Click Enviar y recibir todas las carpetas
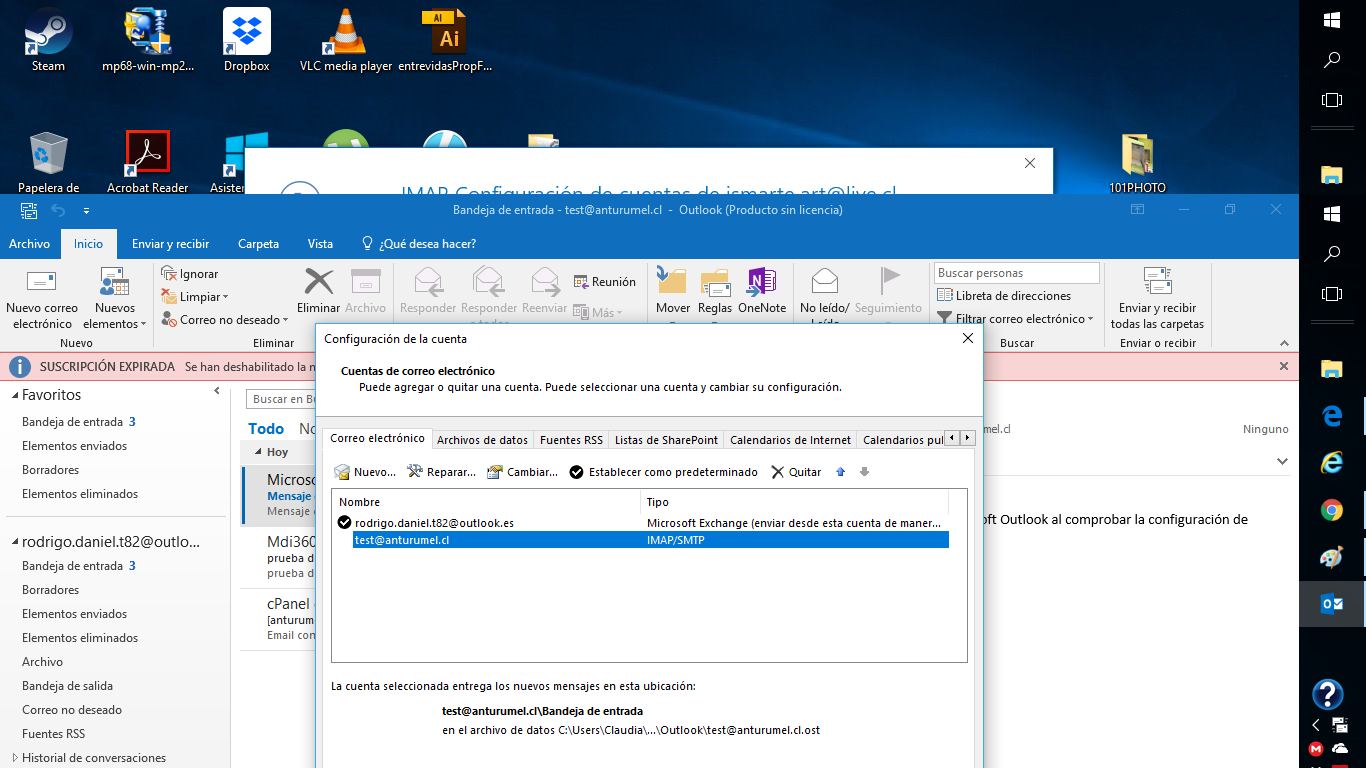The width and height of the screenshot is (1366, 768). tap(1157, 299)
